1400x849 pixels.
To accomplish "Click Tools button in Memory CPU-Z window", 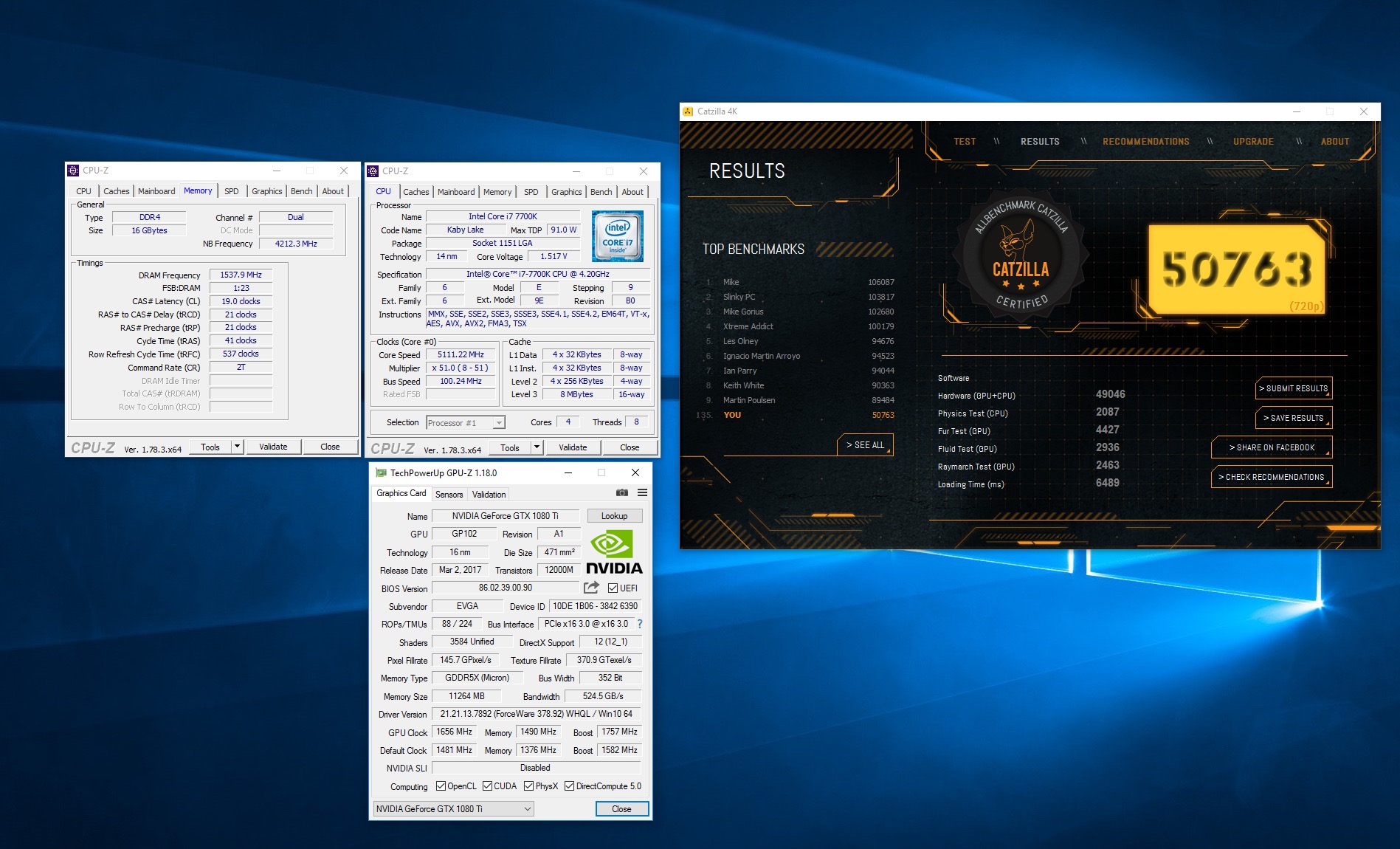I will (210, 447).
